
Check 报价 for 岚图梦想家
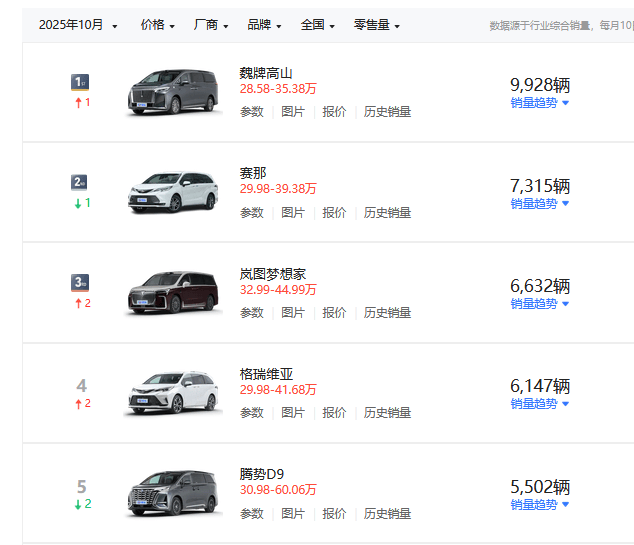(x=334, y=313)
